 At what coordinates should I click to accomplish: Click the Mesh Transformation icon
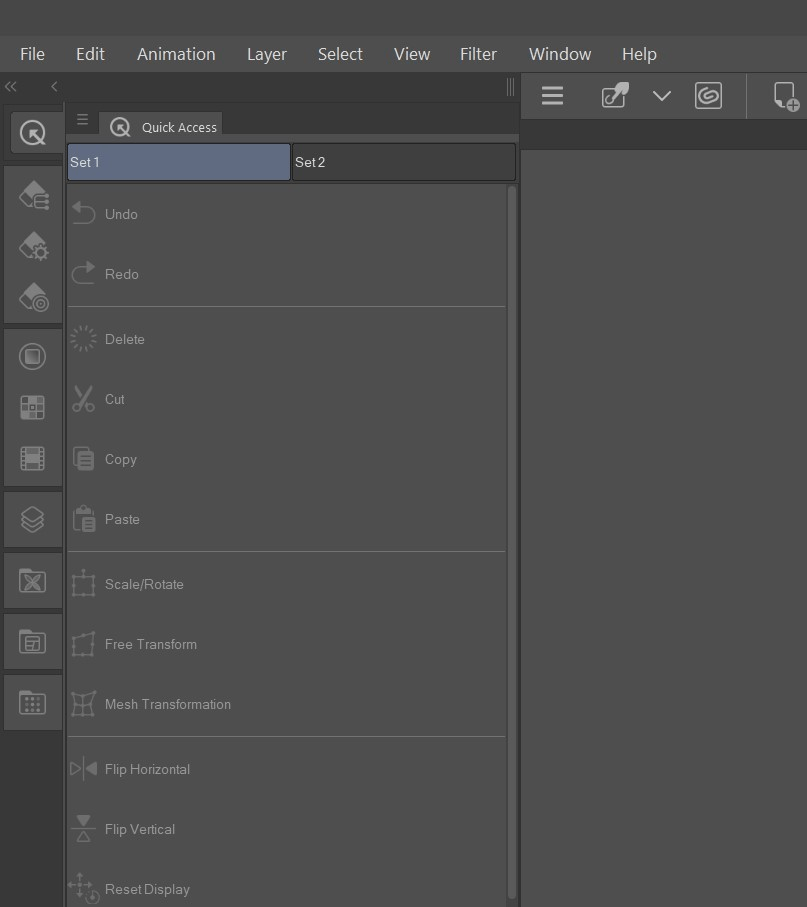coord(83,703)
